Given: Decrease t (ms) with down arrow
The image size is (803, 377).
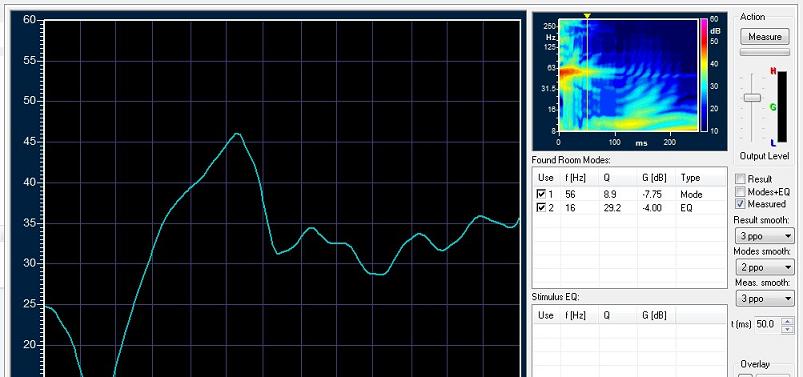Looking at the screenshot, I should [x=788, y=329].
